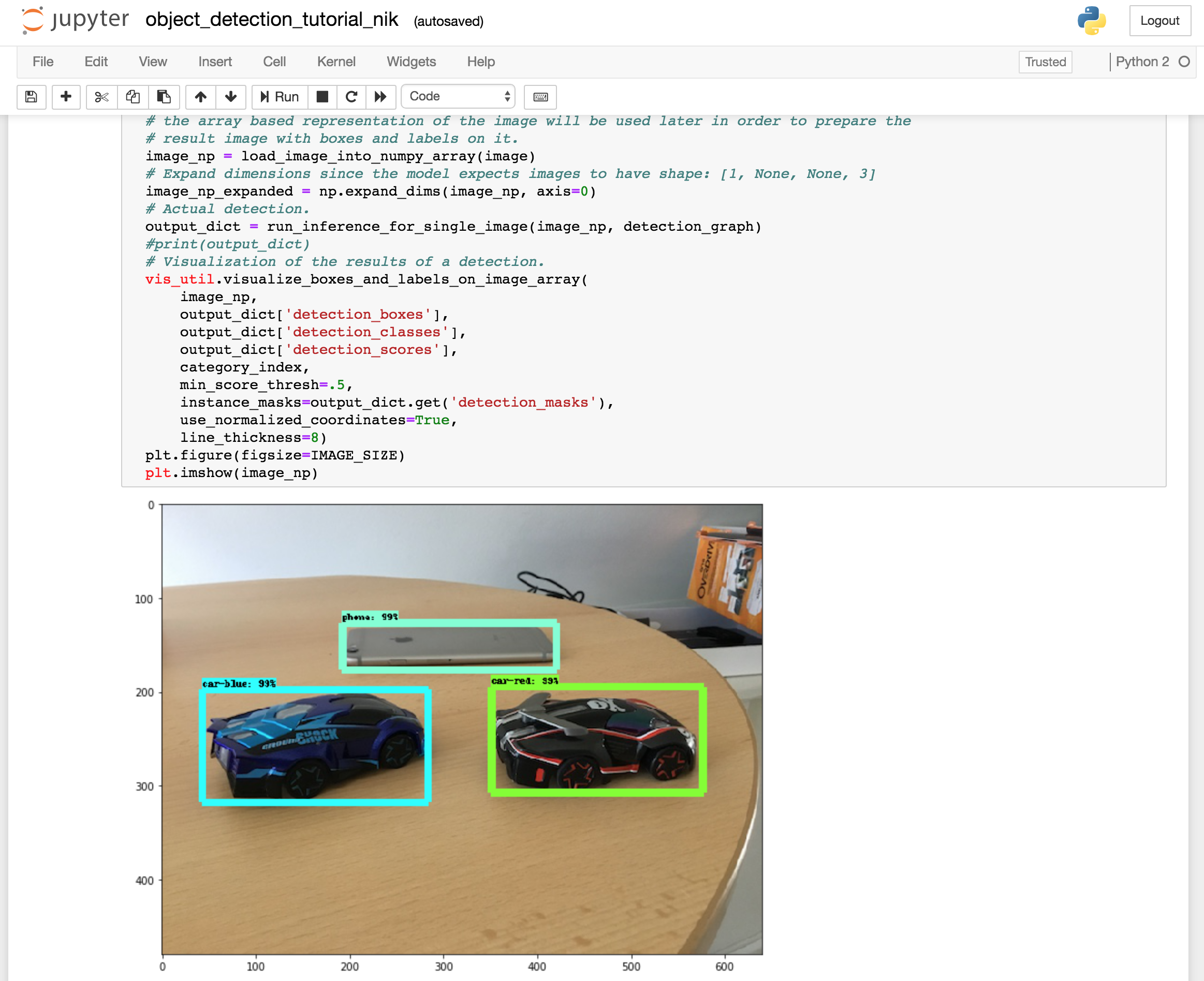The image size is (1204, 981).
Task: Click the Restart kernel button
Action: click(351, 97)
